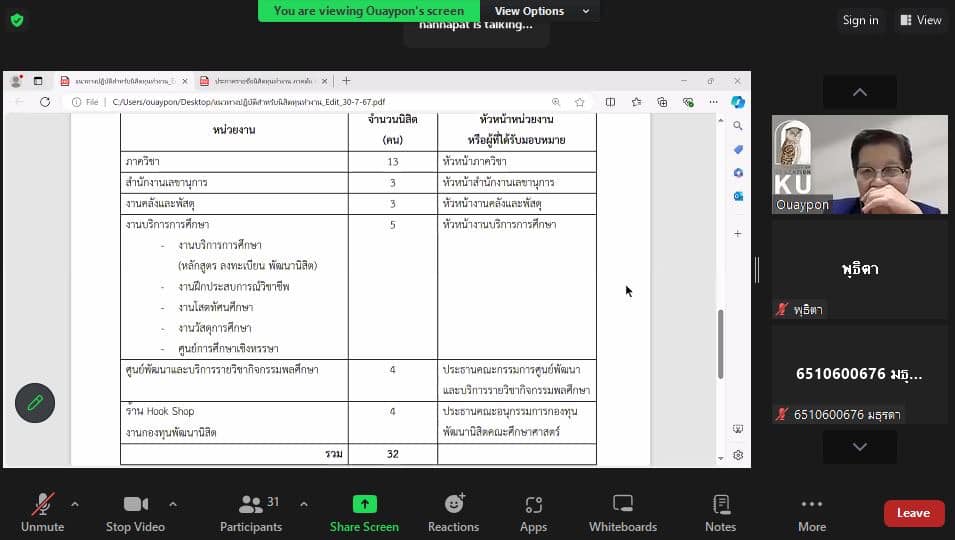The width and height of the screenshot is (955, 540).
Task: Open the Edge sidebar Outlook icon
Action: click(x=738, y=196)
